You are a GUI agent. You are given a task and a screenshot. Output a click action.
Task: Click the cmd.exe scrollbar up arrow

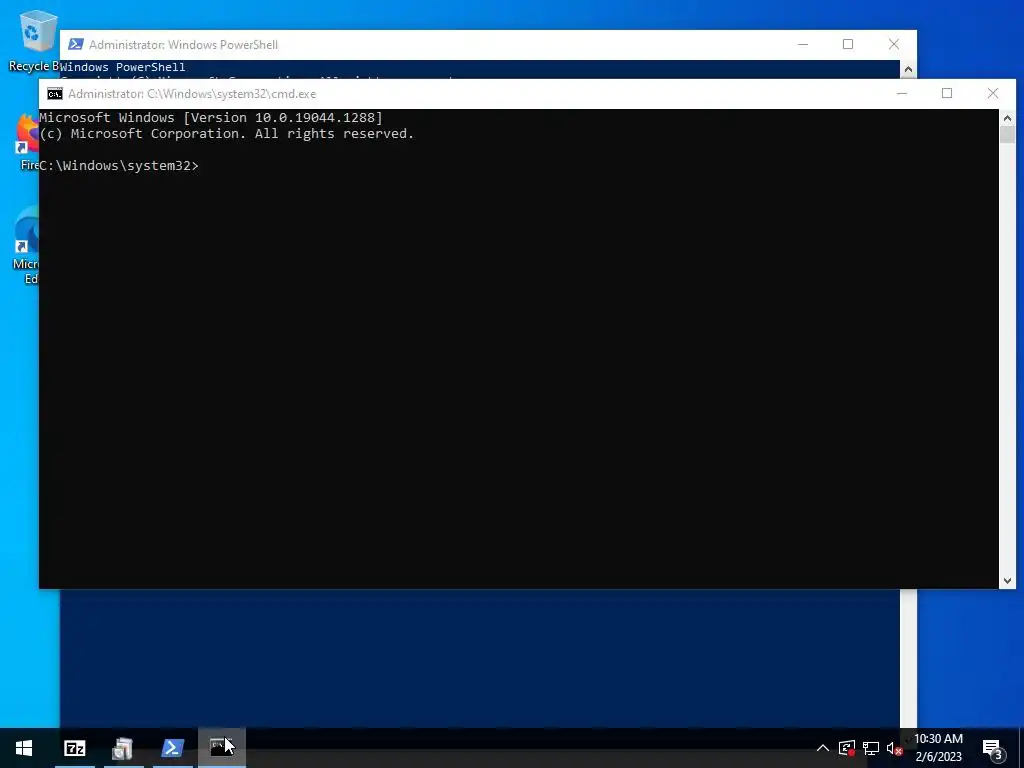click(1007, 118)
